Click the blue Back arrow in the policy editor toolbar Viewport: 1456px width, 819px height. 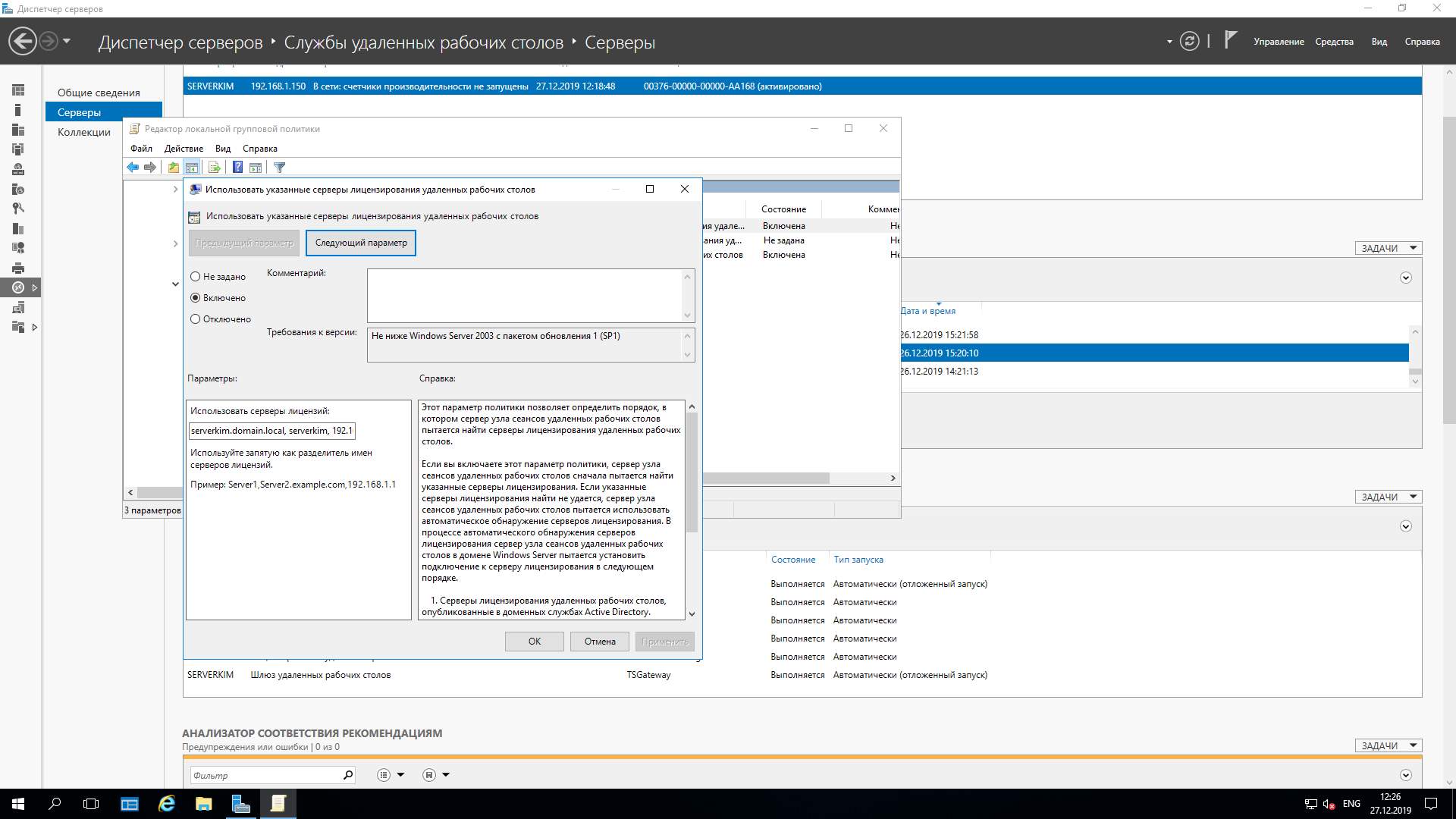click(x=133, y=168)
